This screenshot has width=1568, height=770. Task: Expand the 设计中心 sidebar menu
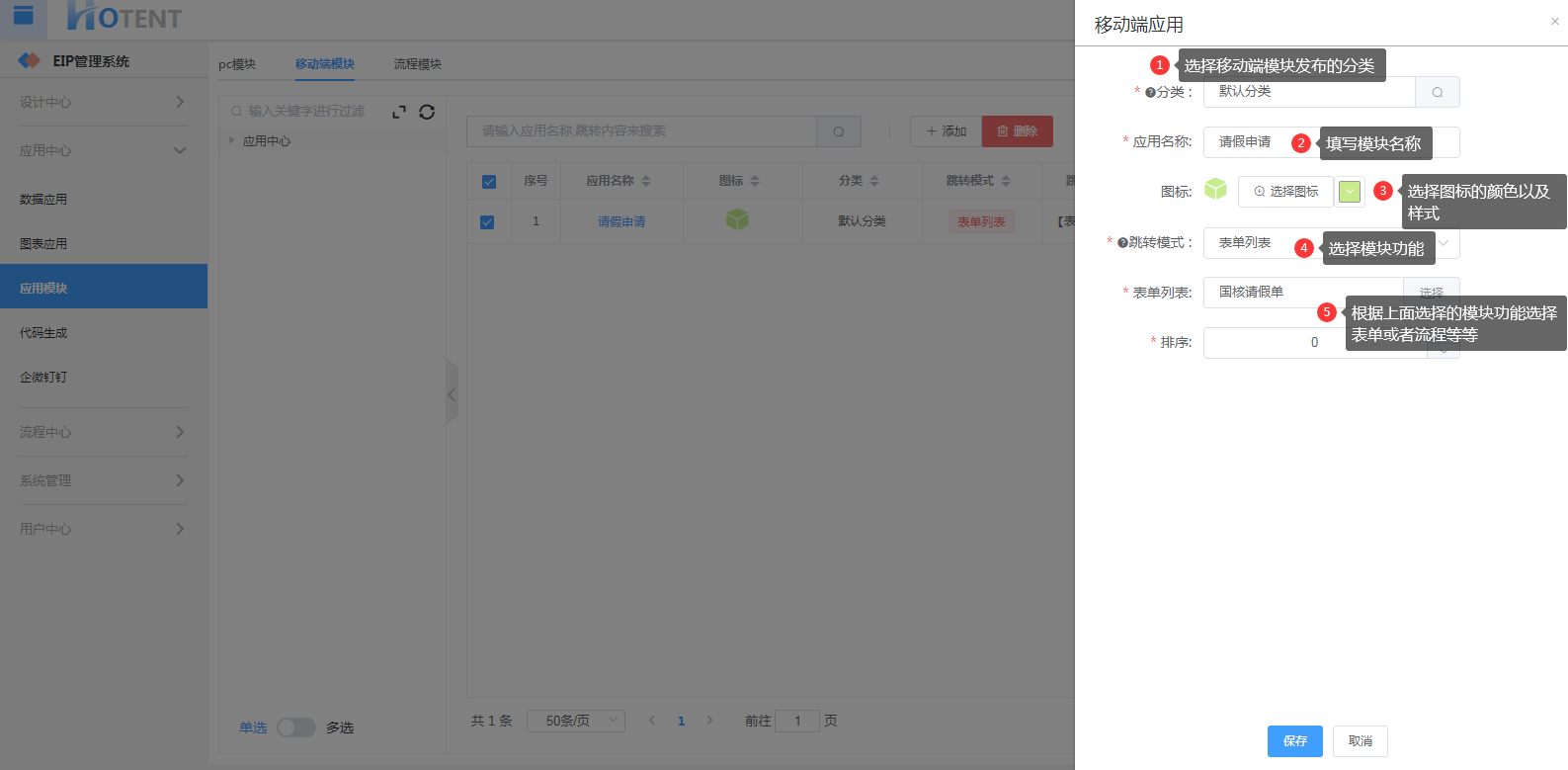(x=103, y=102)
